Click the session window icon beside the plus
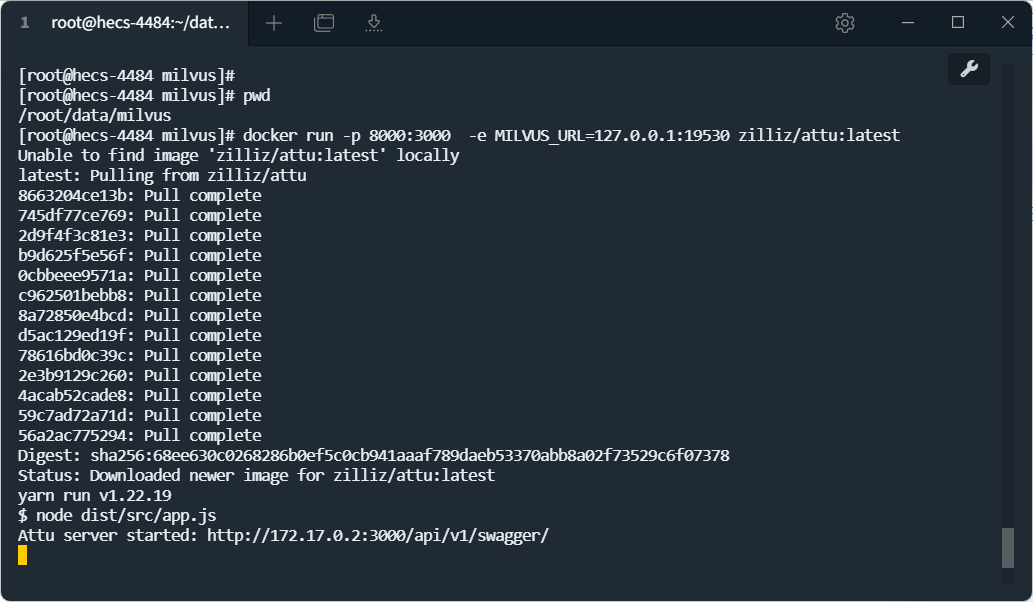Image resolution: width=1033 pixels, height=602 pixels. [324, 23]
